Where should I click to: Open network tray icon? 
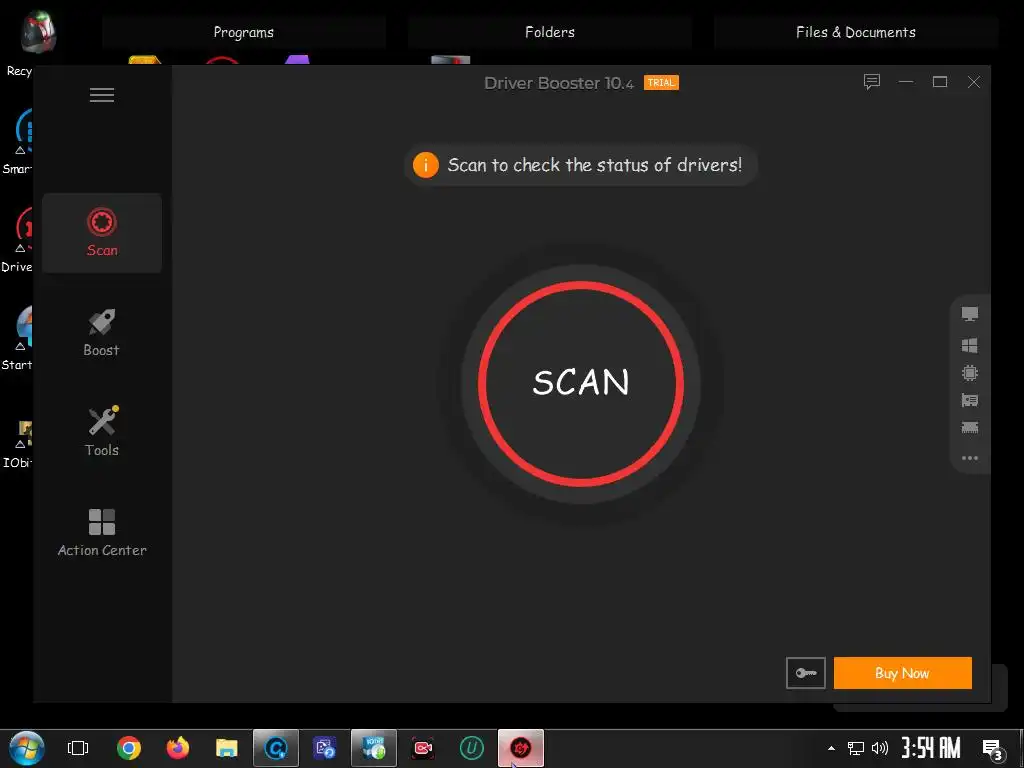(x=856, y=748)
